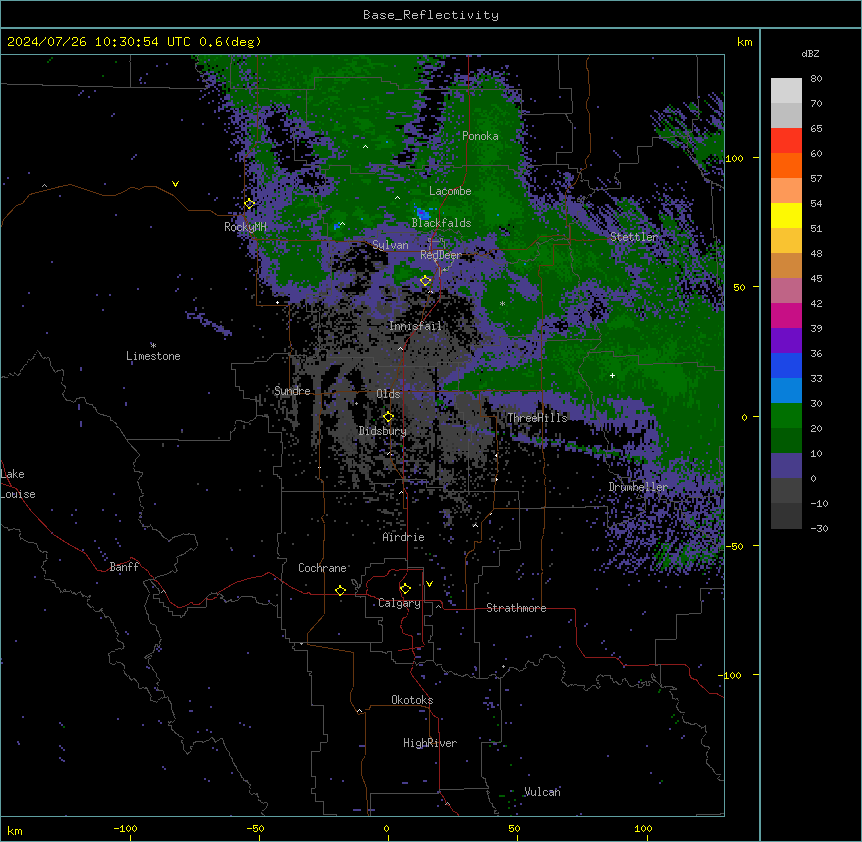This screenshot has width=862, height=842.
Task: Click the Drumheller town label
Action: click(638, 487)
